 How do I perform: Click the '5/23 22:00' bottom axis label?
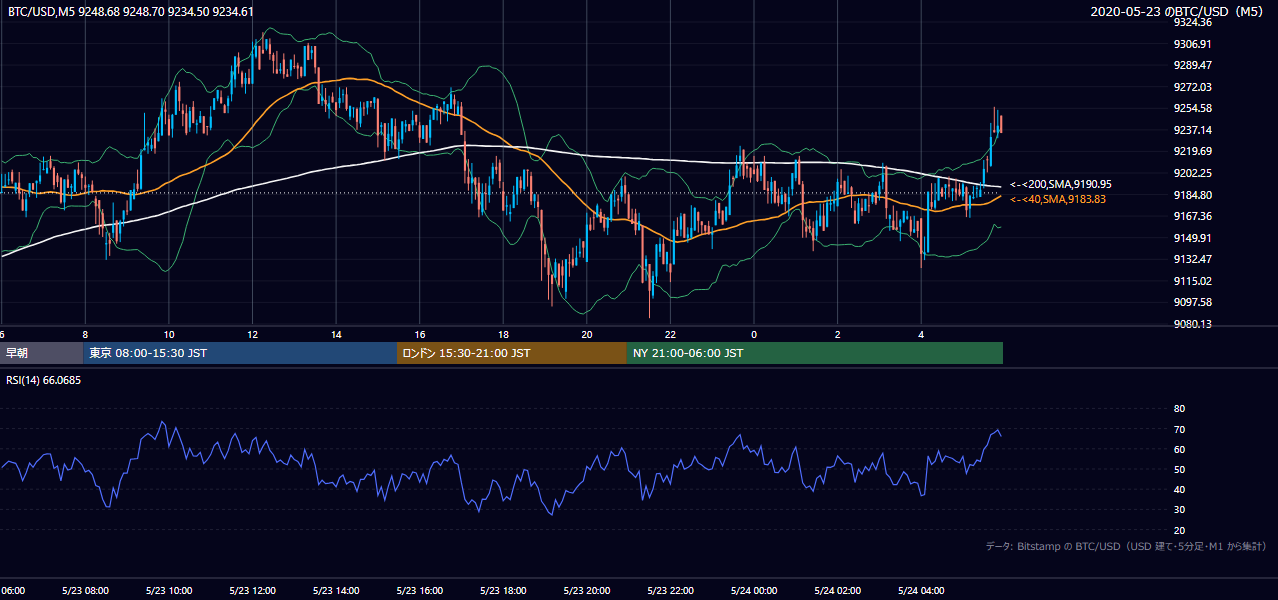(x=670, y=590)
